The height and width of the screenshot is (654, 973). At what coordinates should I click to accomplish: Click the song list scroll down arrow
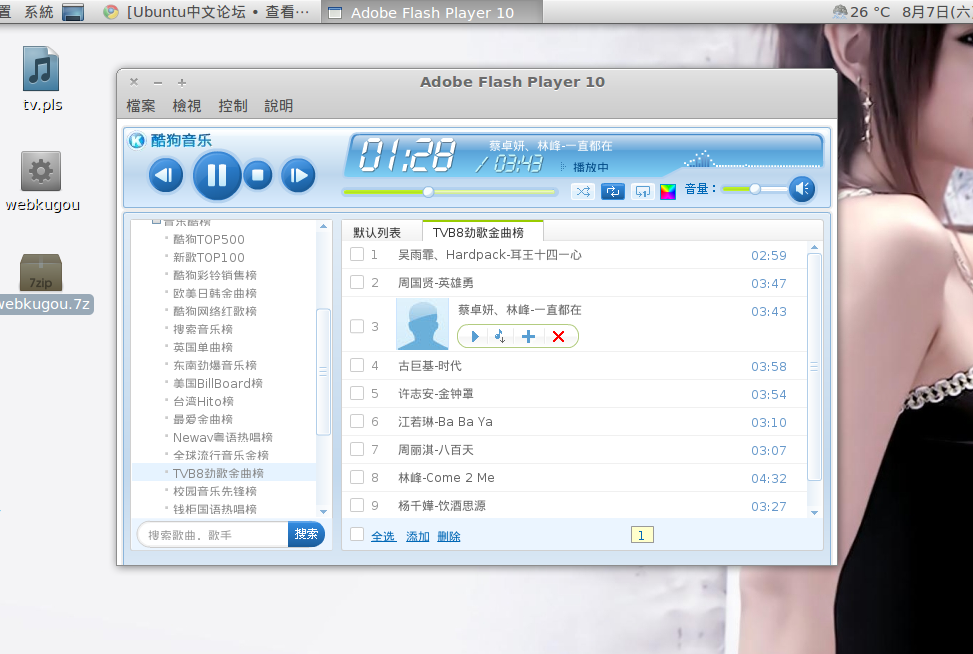814,513
